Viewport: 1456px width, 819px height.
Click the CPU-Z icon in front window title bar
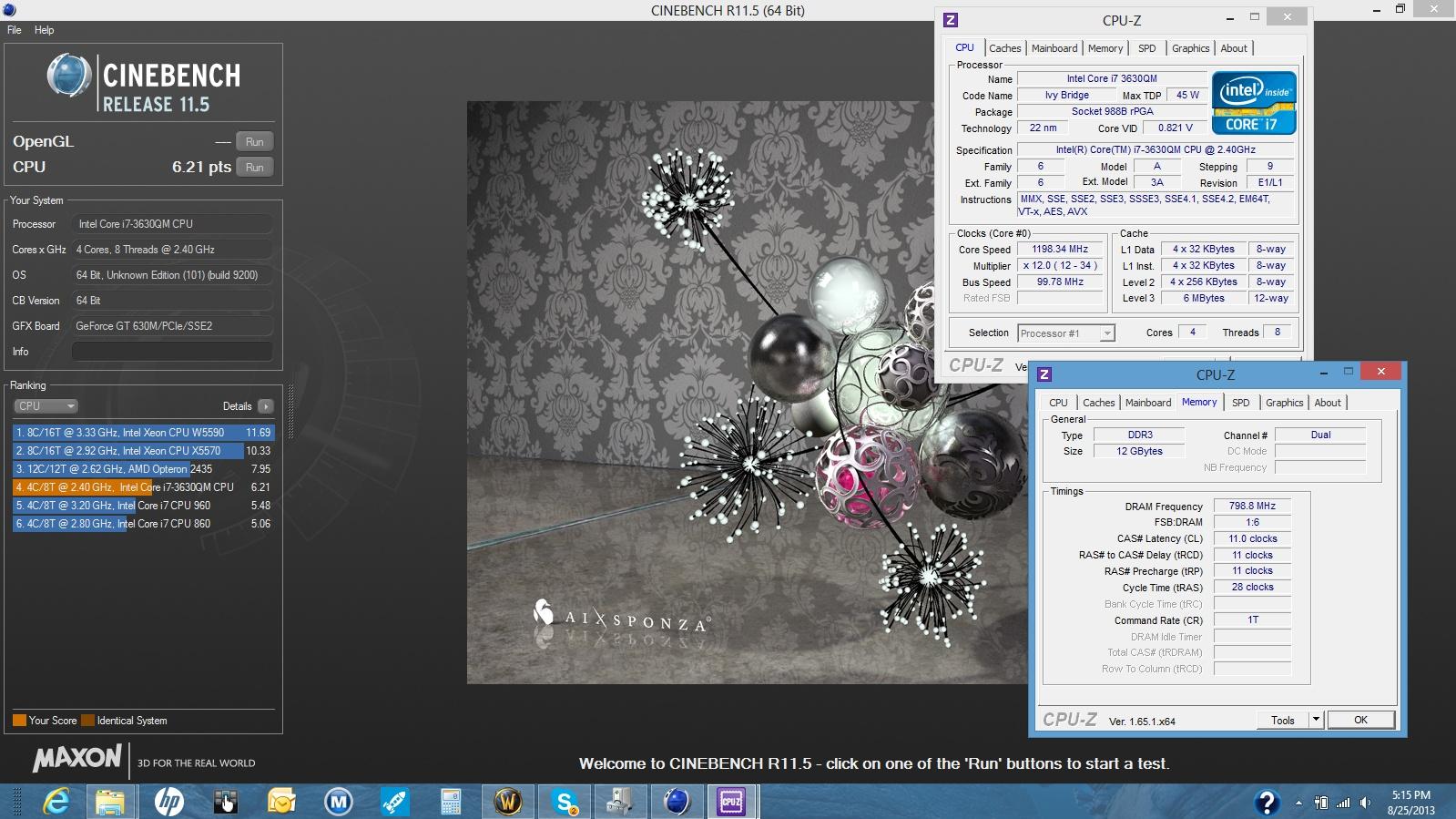[1044, 374]
